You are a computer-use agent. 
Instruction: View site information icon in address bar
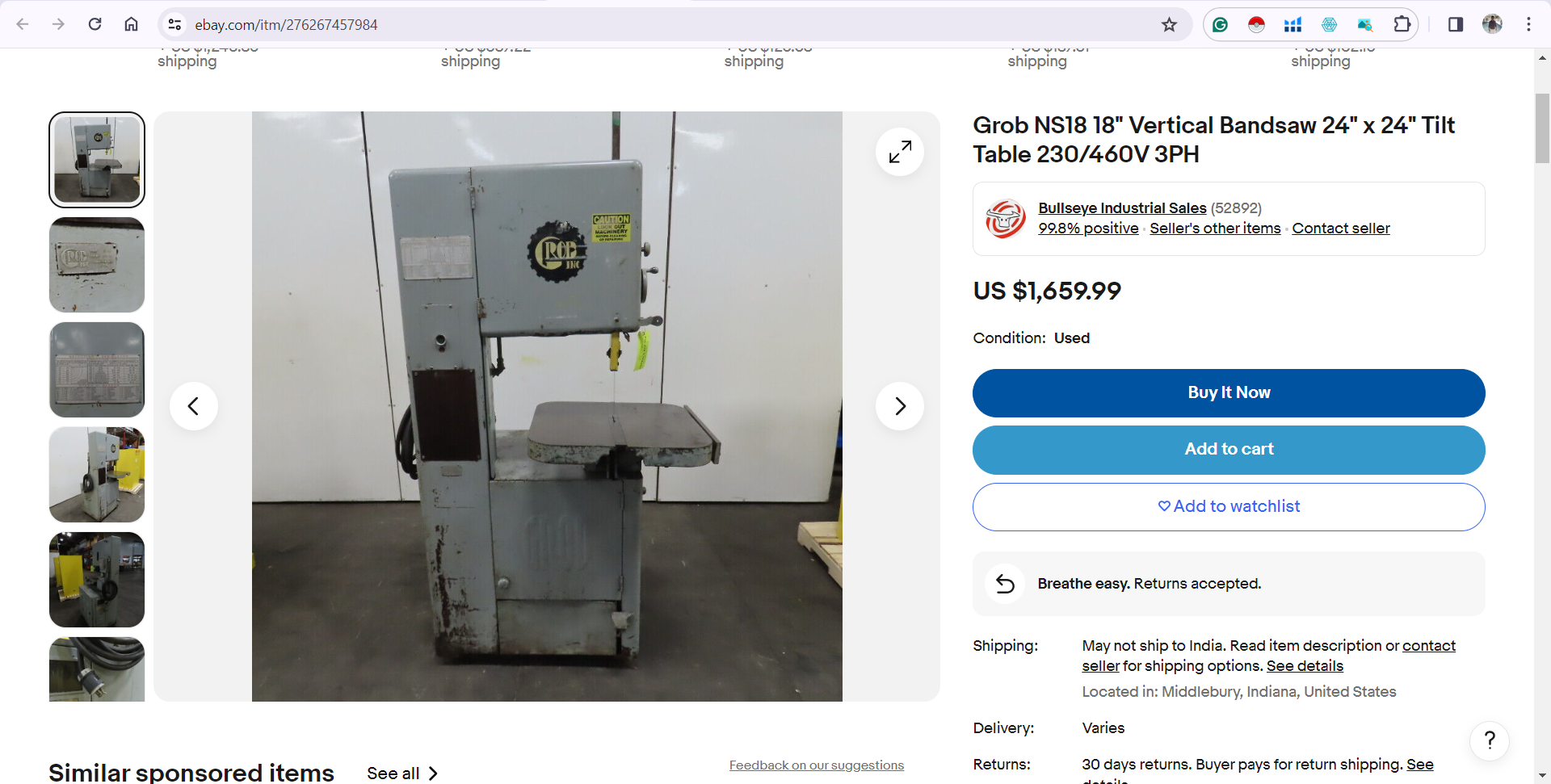174,25
